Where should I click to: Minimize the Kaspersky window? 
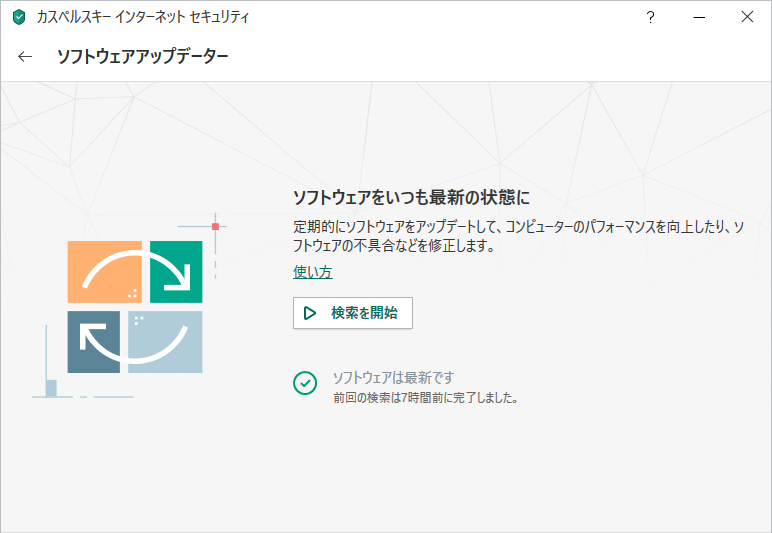[x=699, y=17]
